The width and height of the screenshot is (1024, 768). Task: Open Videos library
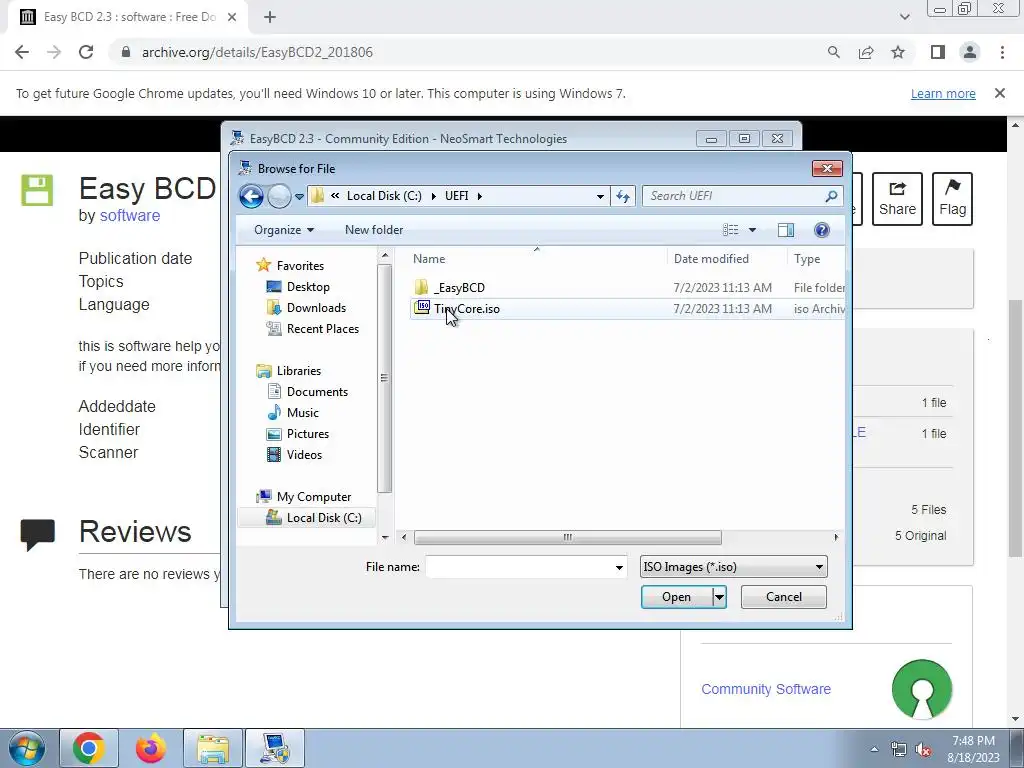(304, 455)
